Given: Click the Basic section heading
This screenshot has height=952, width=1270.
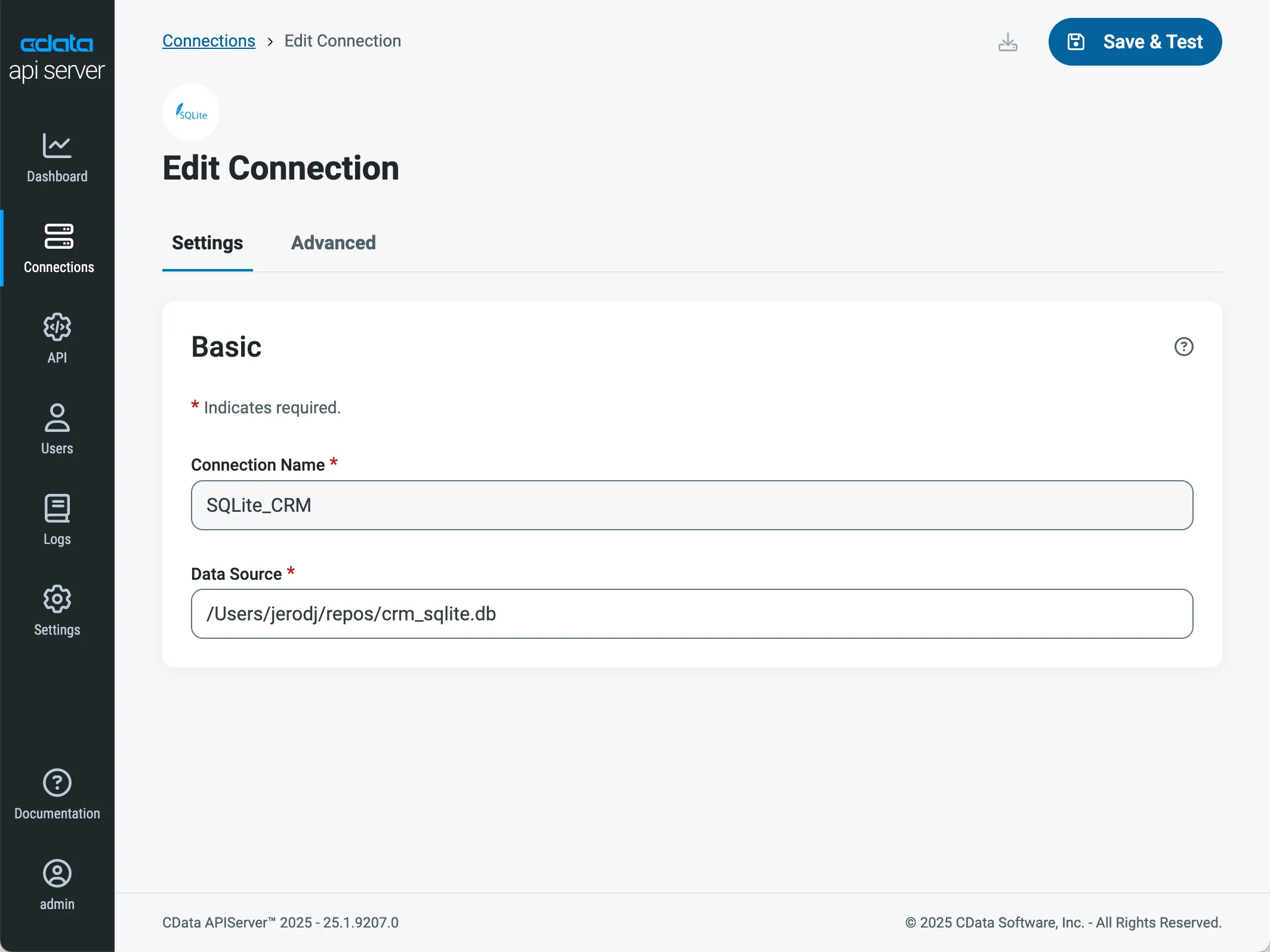Looking at the screenshot, I should tap(226, 347).
